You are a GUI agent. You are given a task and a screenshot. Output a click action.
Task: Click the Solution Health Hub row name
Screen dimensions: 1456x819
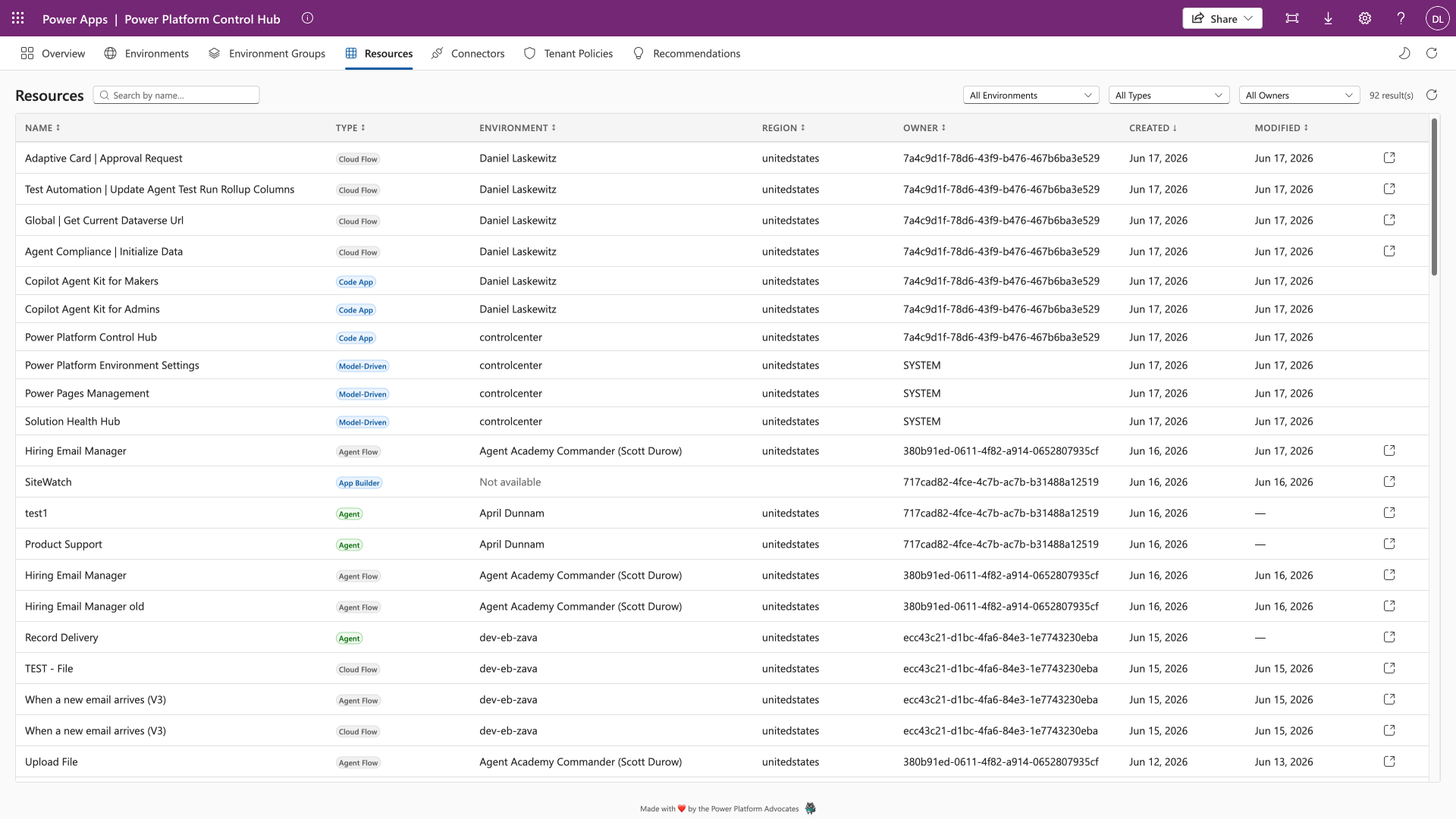click(x=73, y=421)
